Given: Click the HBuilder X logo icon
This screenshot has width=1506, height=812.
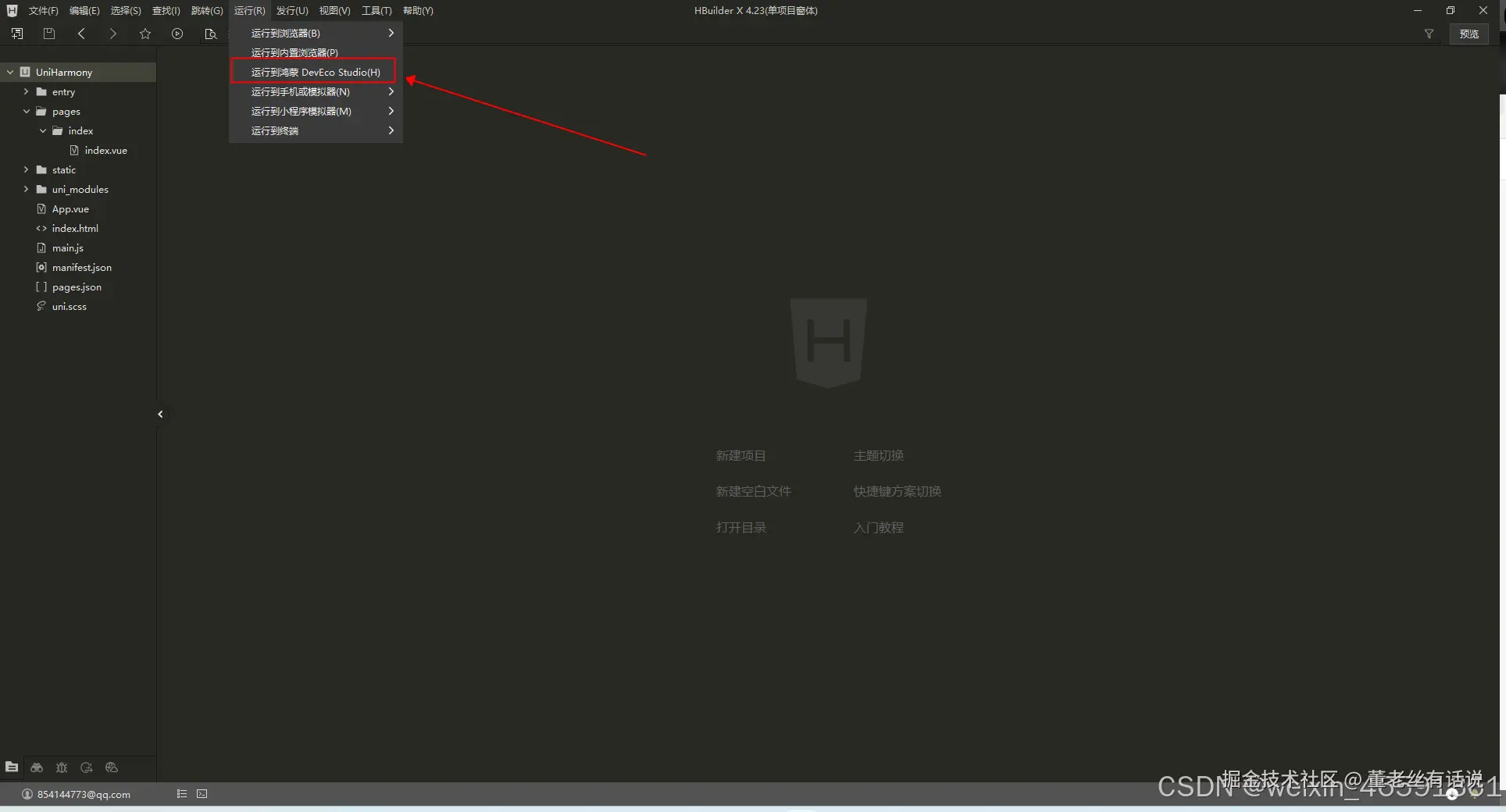Looking at the screenshot, I should point(12,10).
